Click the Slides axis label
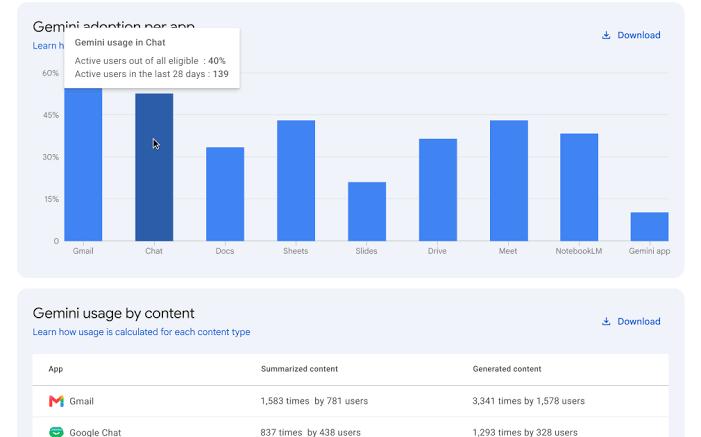This screenshot has width=701, height=437. (367, 251)
